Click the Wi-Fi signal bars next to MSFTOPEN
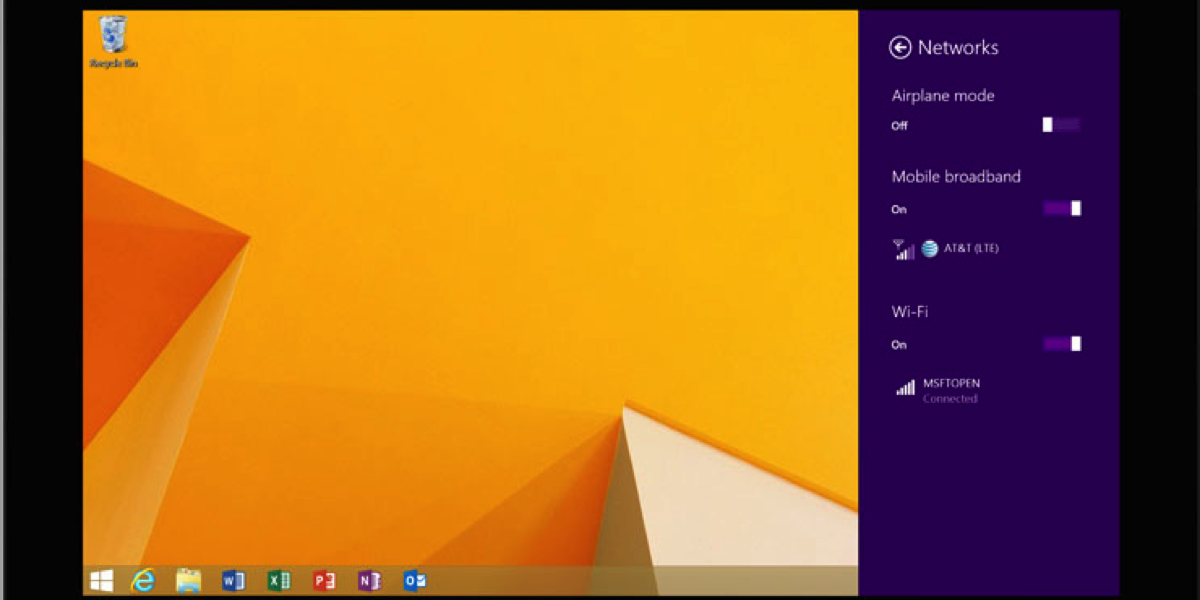The width and height of the screenshot is (1200, 600). click(x=905, y=389)
